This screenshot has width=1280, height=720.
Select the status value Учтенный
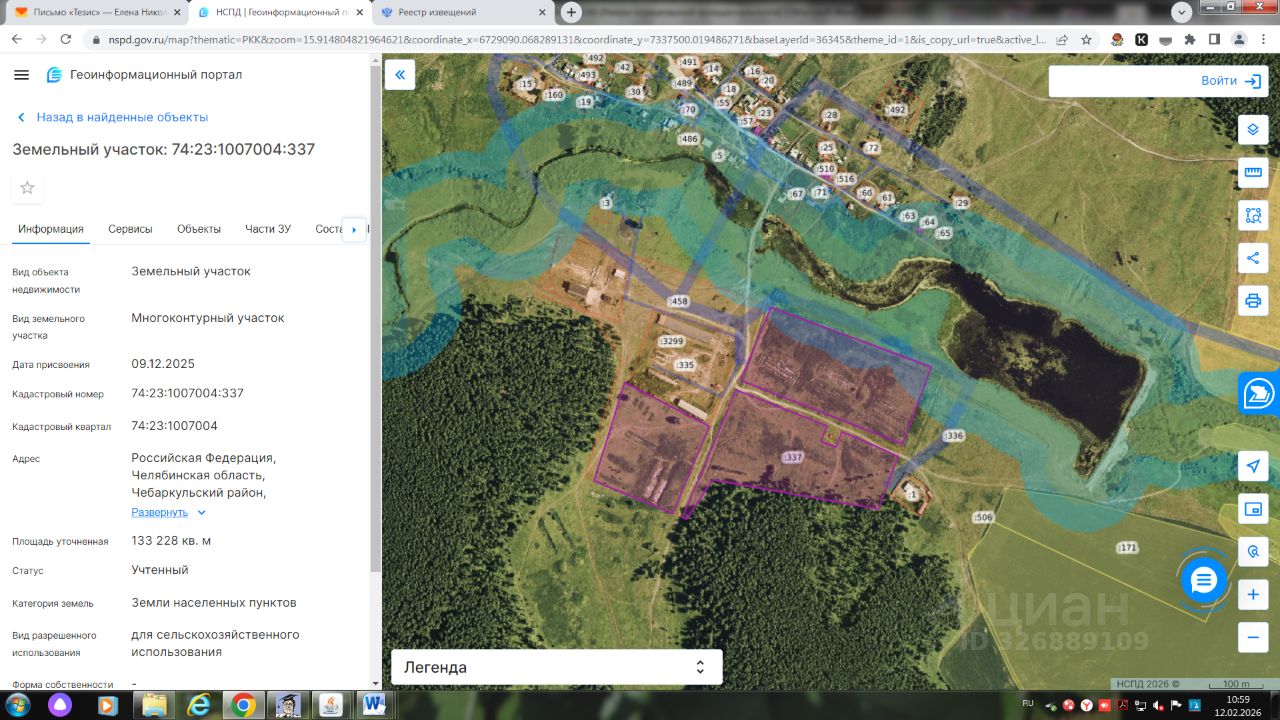click(x=160, y=570)
